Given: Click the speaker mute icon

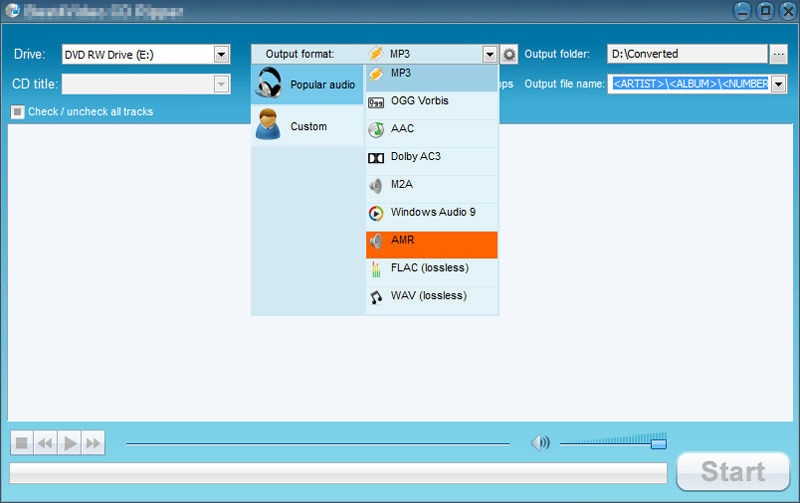Looking at the screenshot, I should [x=540, y=443].
